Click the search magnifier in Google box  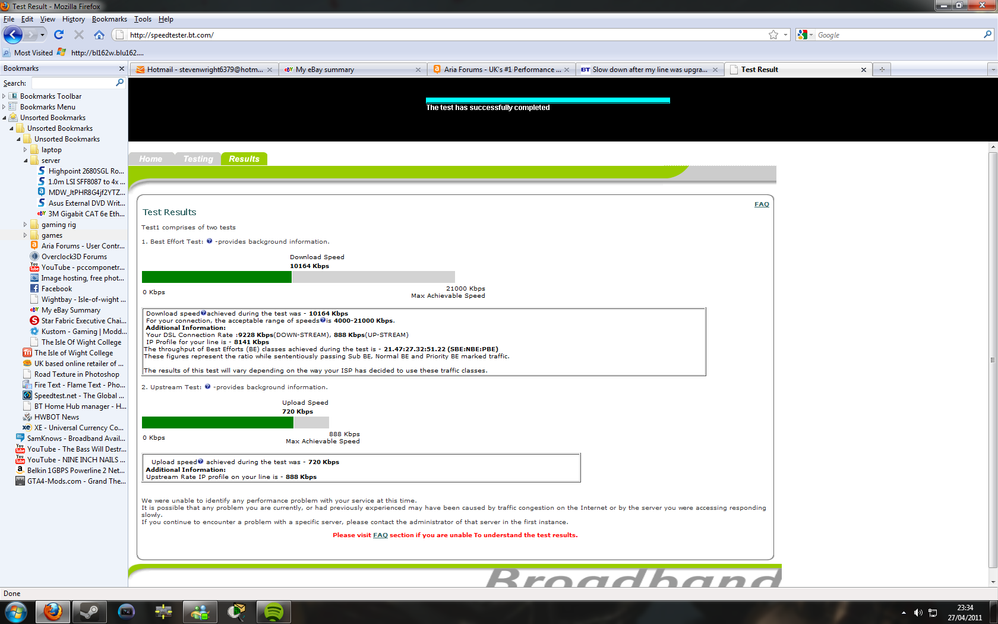click(x=987, y=35)
